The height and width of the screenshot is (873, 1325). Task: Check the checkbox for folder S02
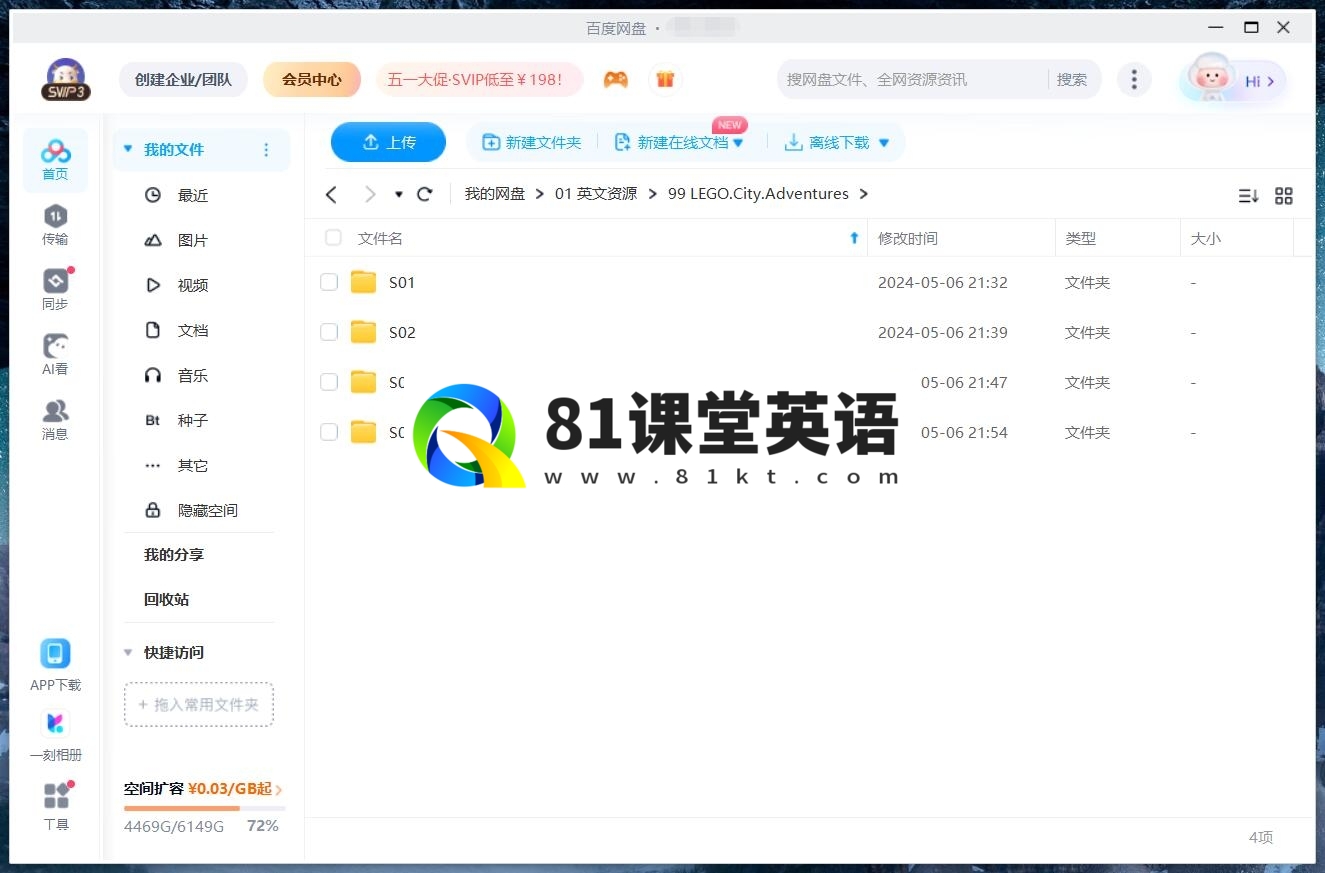pyautogui.click(x=329, y=332)
